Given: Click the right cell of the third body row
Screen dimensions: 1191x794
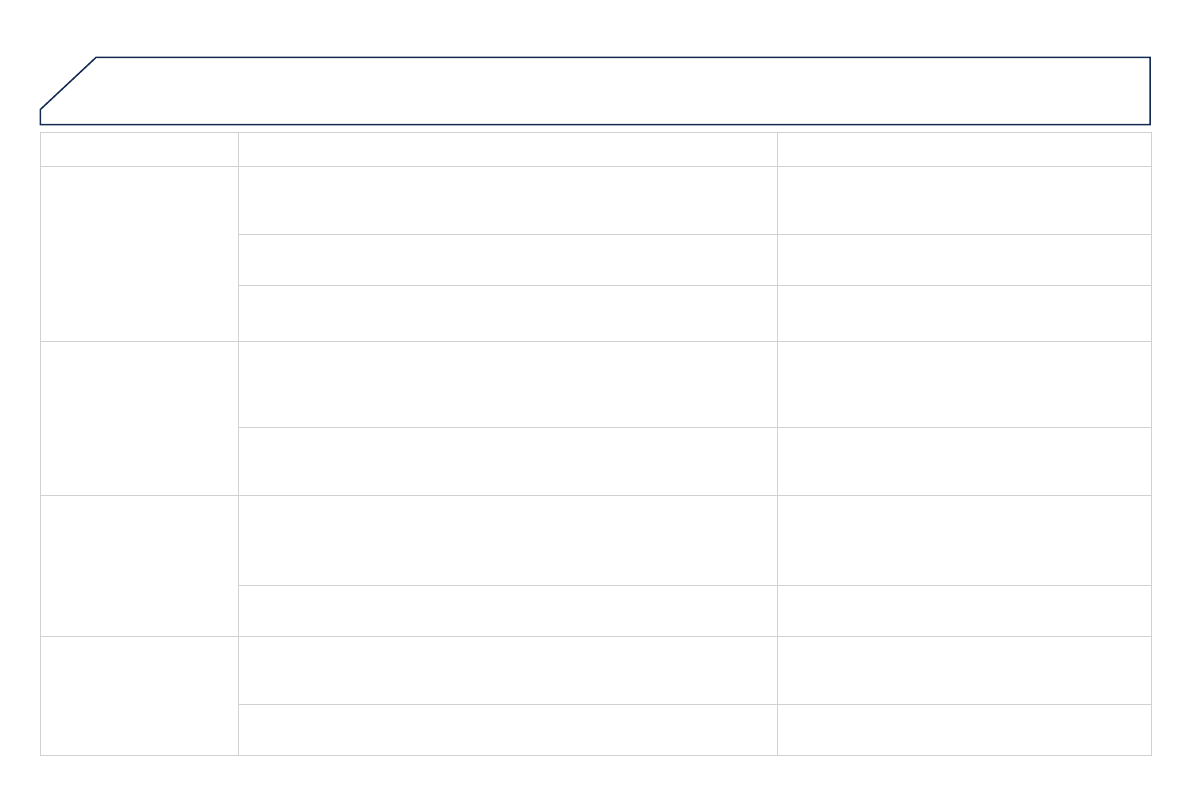Looking at the screenshot, I should (x=964, y=313).
